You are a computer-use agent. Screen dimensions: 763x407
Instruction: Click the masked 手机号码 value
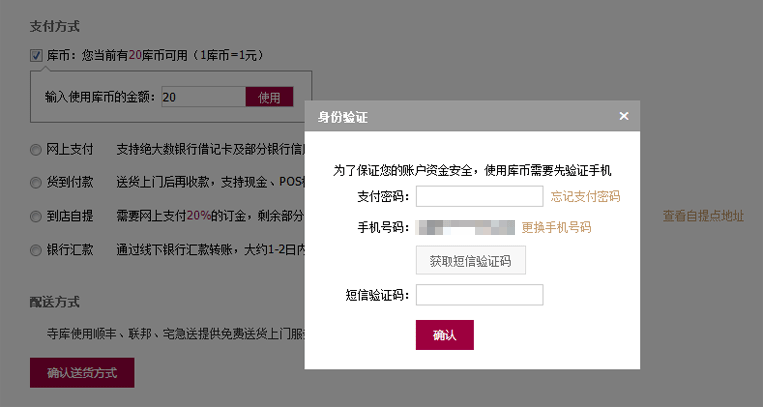click(x=465, y=227)
